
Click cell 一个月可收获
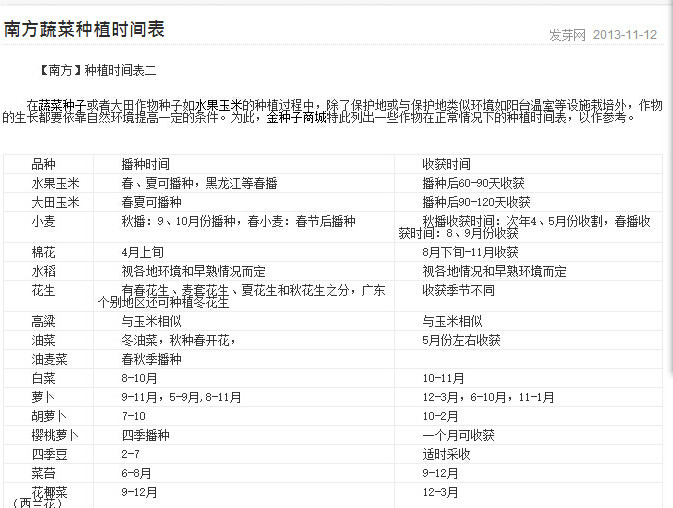[458, 435]
